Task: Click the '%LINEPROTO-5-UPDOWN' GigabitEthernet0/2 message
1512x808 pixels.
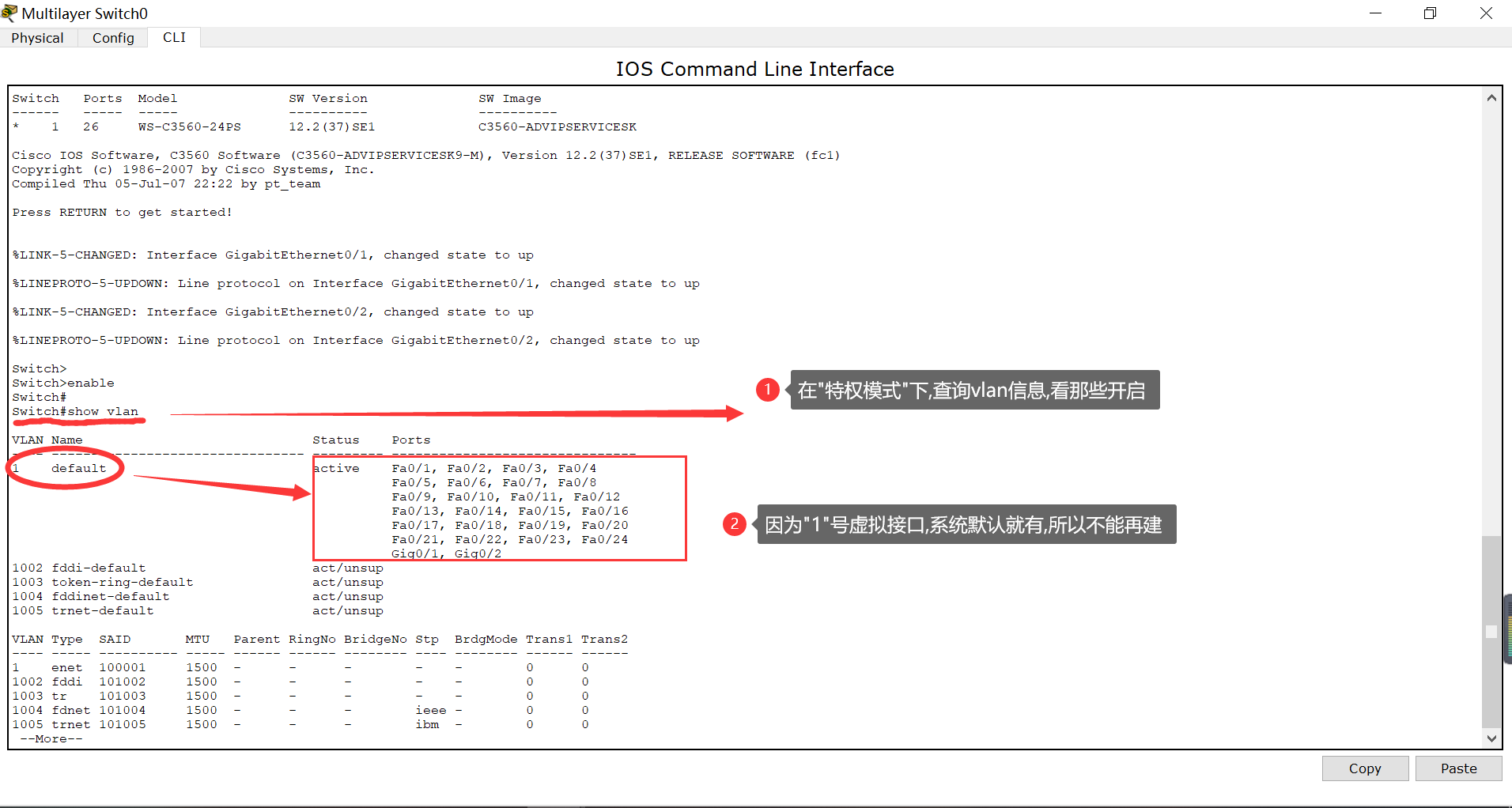Action: click(x=356, y=341)
